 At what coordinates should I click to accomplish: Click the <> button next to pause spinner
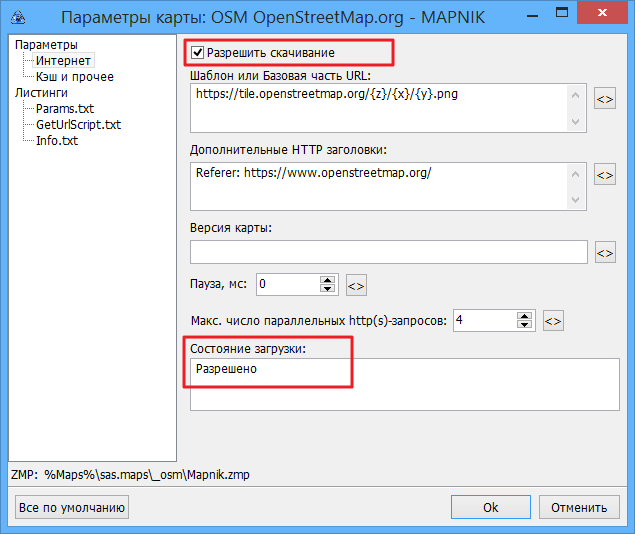[356, 285]
